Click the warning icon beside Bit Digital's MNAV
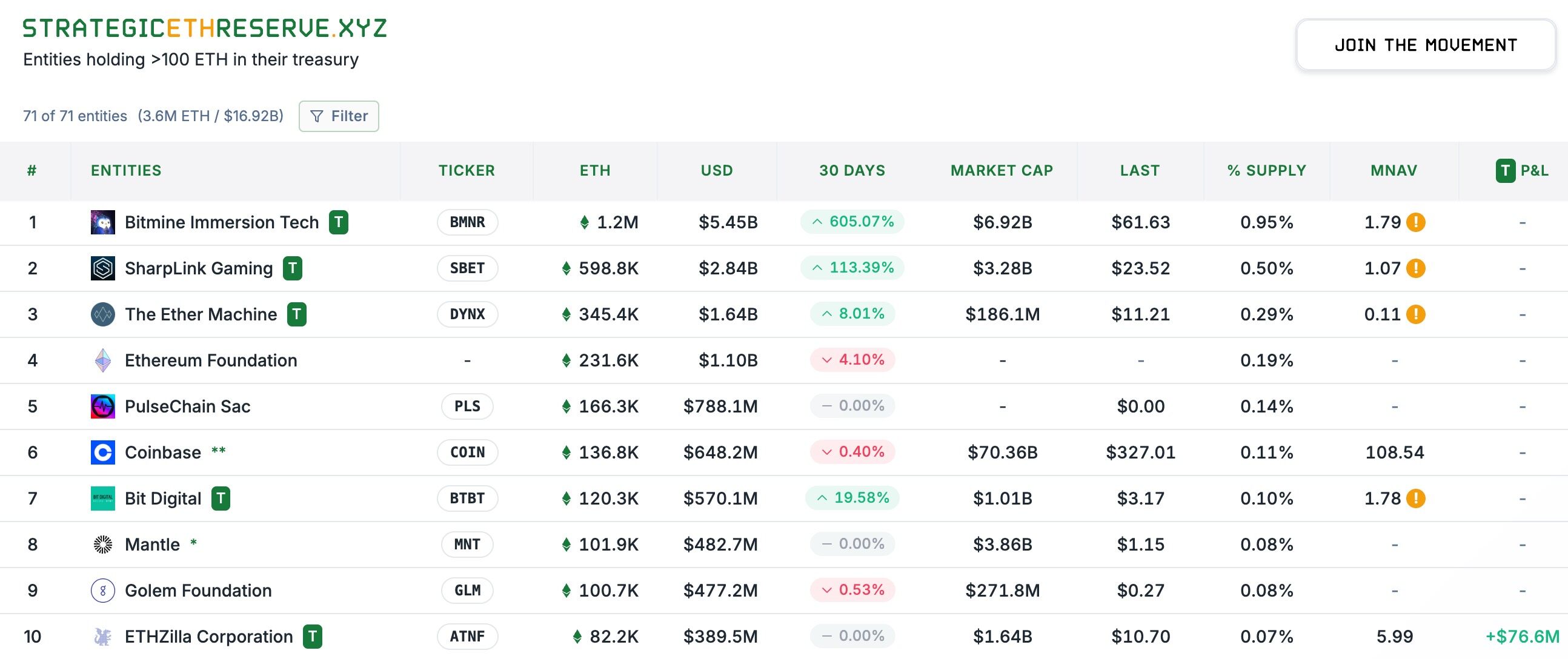 [1416, 498]
